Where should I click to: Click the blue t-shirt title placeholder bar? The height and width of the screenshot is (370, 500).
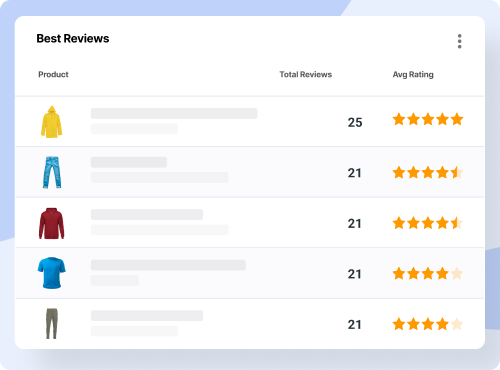[168, 265]
